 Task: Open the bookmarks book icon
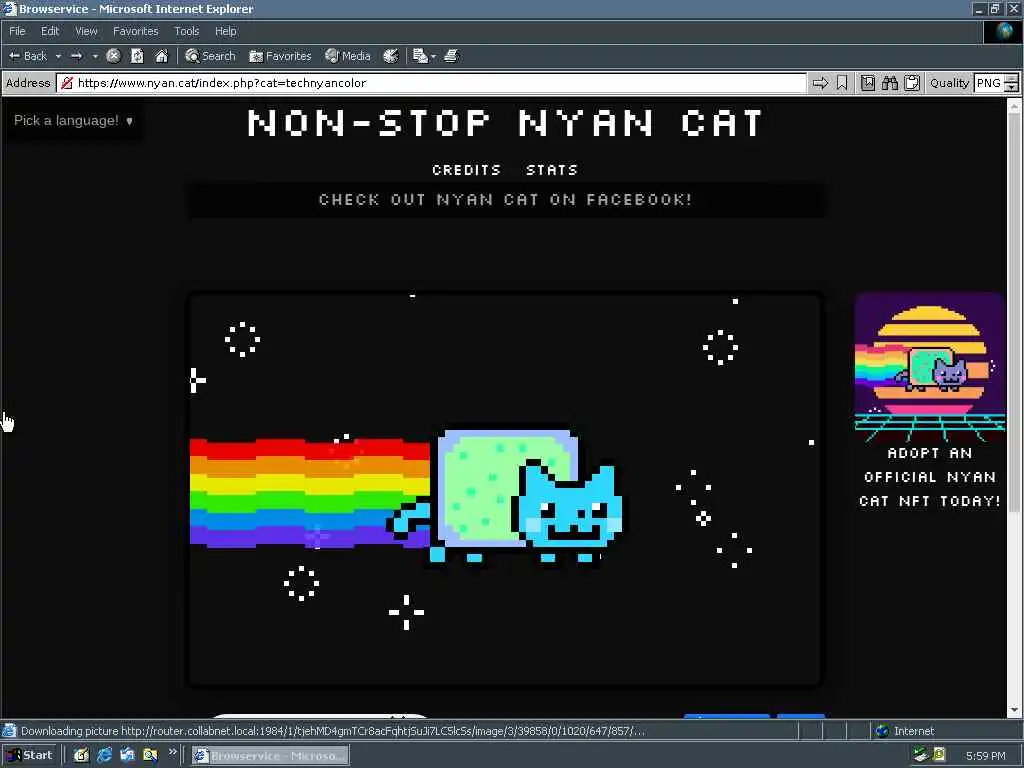(868, 83)
